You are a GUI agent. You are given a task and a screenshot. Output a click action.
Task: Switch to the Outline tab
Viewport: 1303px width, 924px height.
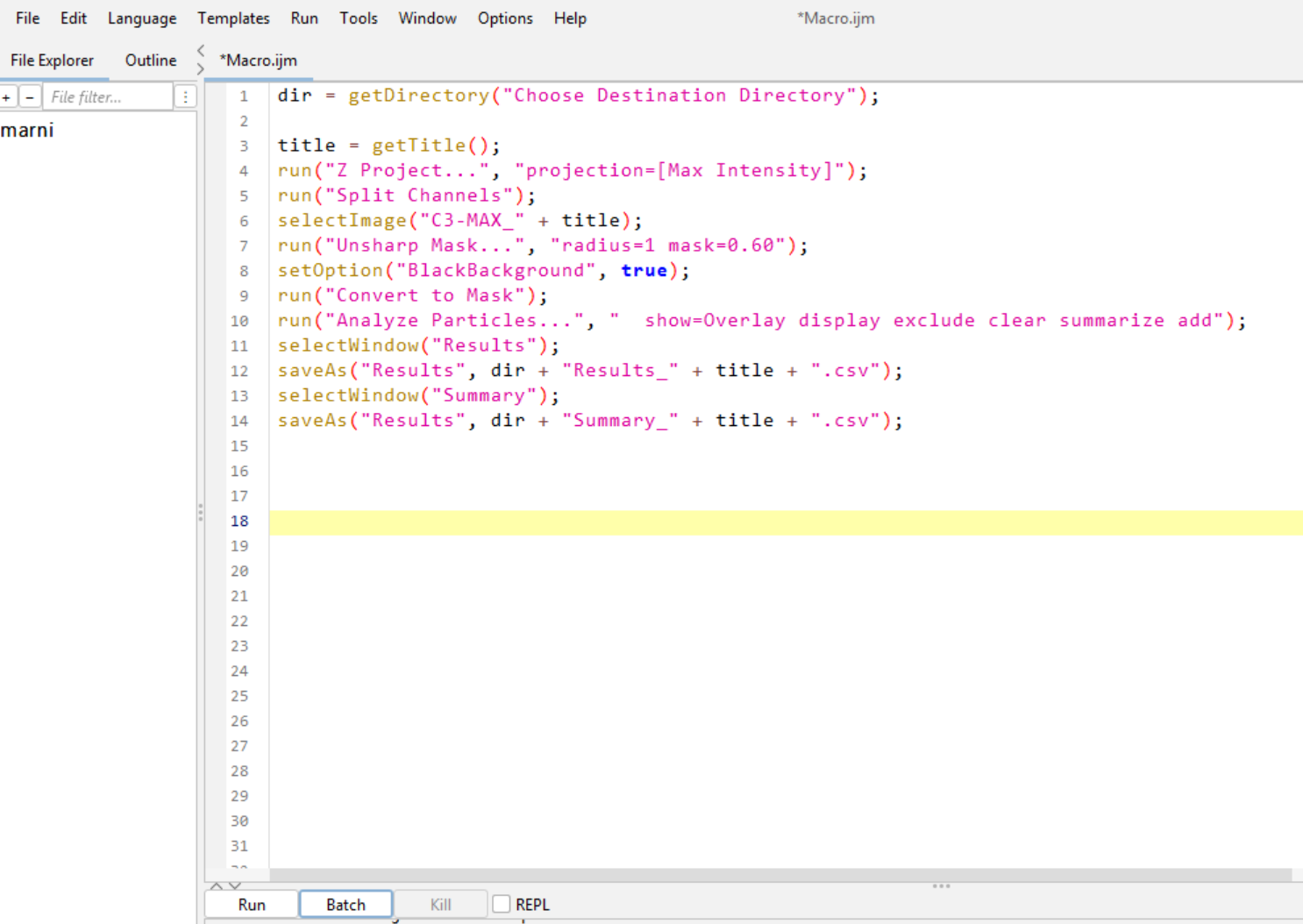[151, 60]
